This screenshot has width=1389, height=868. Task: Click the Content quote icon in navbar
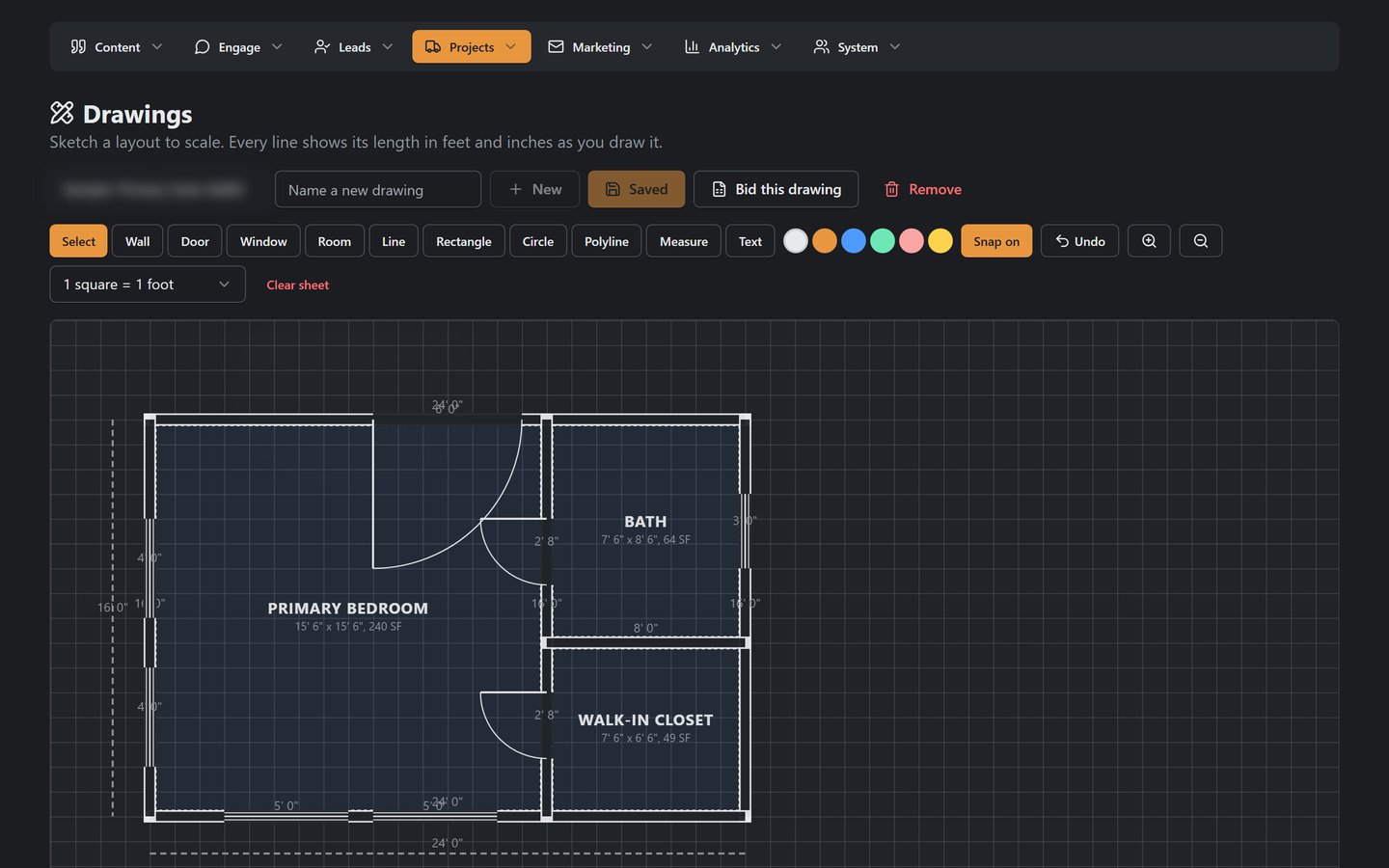tap(78, 46)
